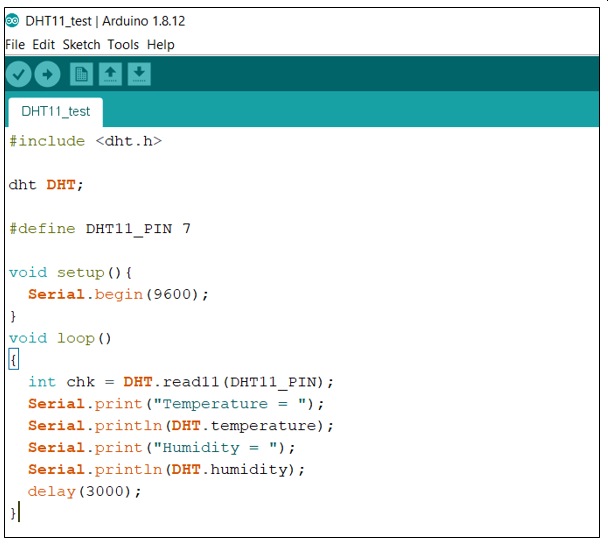Open the Sketch menu

coord(81,45)
